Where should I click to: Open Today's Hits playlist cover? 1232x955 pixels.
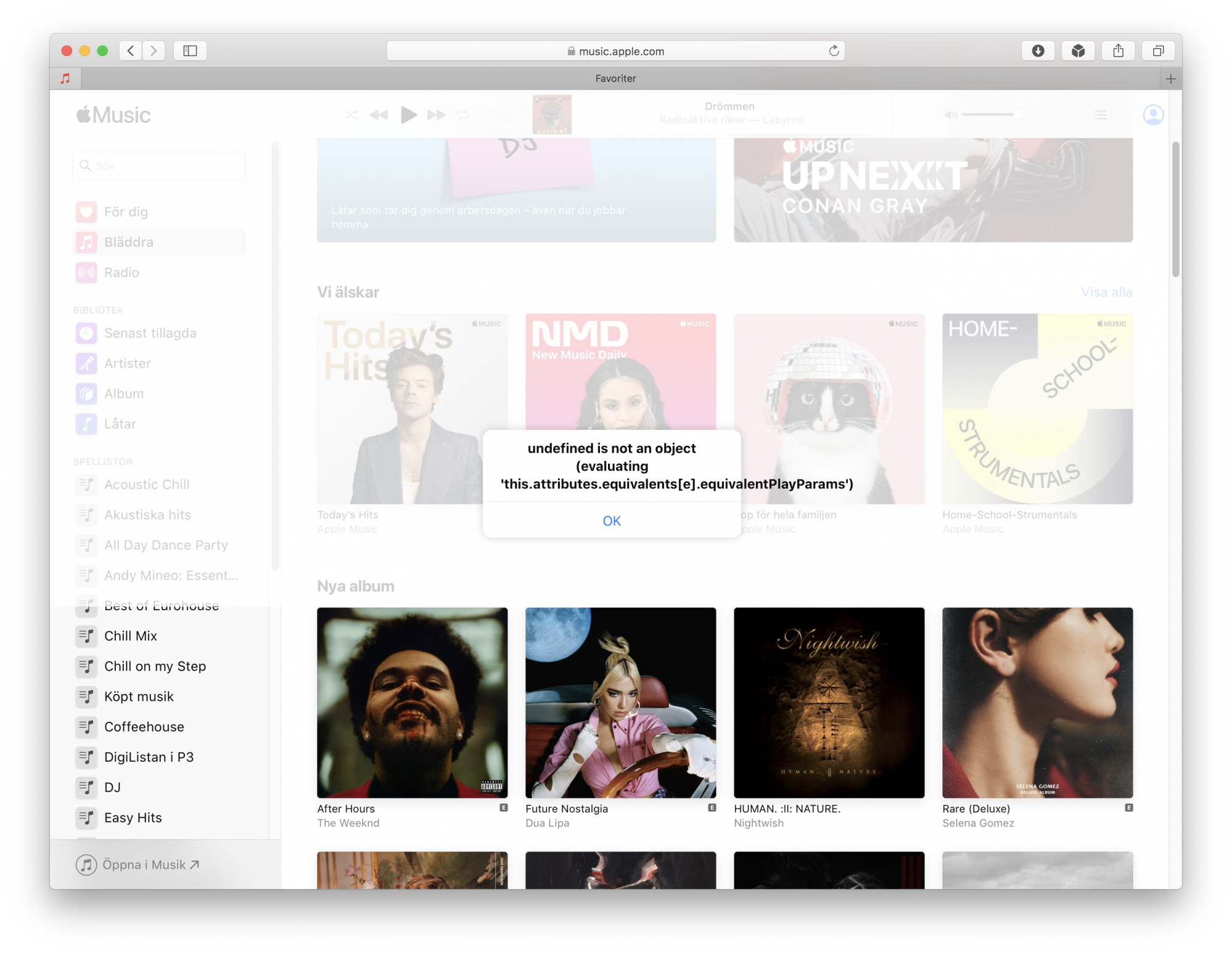pyautogui.click(x=412, y=409)
